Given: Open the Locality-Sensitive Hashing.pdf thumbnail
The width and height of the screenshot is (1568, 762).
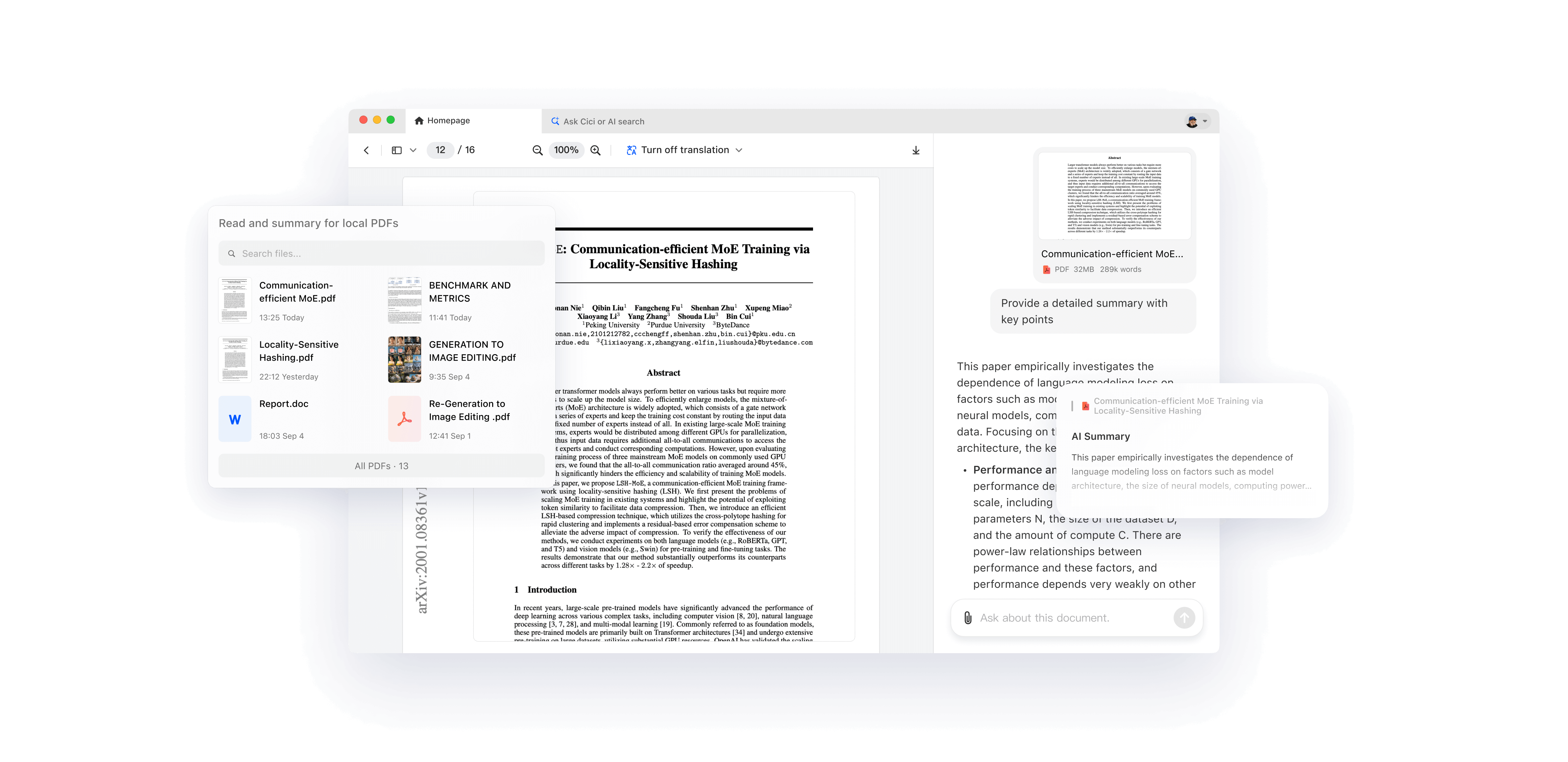Looking at the screenshot, I should (x=235, y=359).
